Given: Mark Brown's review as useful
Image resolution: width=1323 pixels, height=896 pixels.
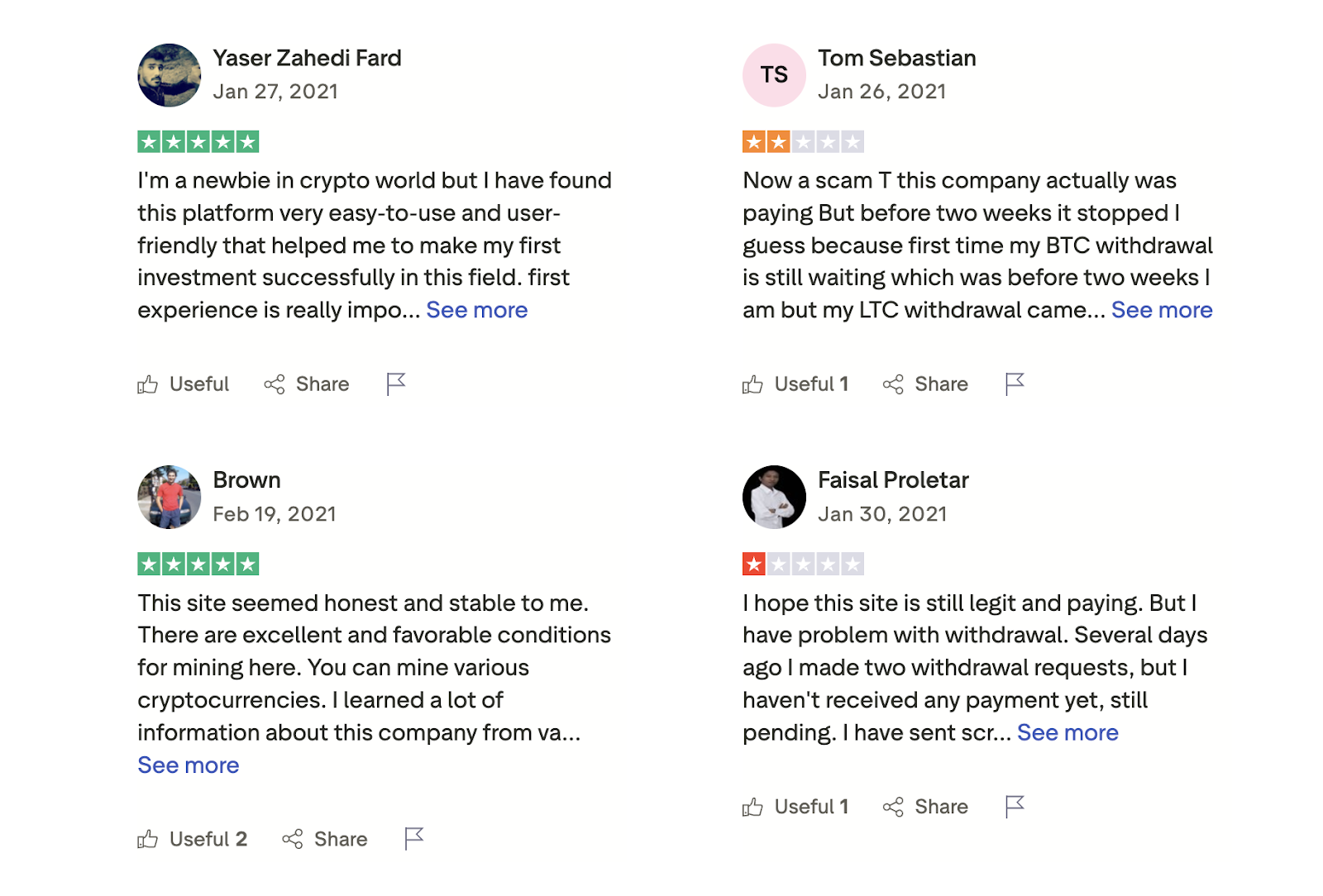Looking at the screenshot, I should tap(193, 840).
